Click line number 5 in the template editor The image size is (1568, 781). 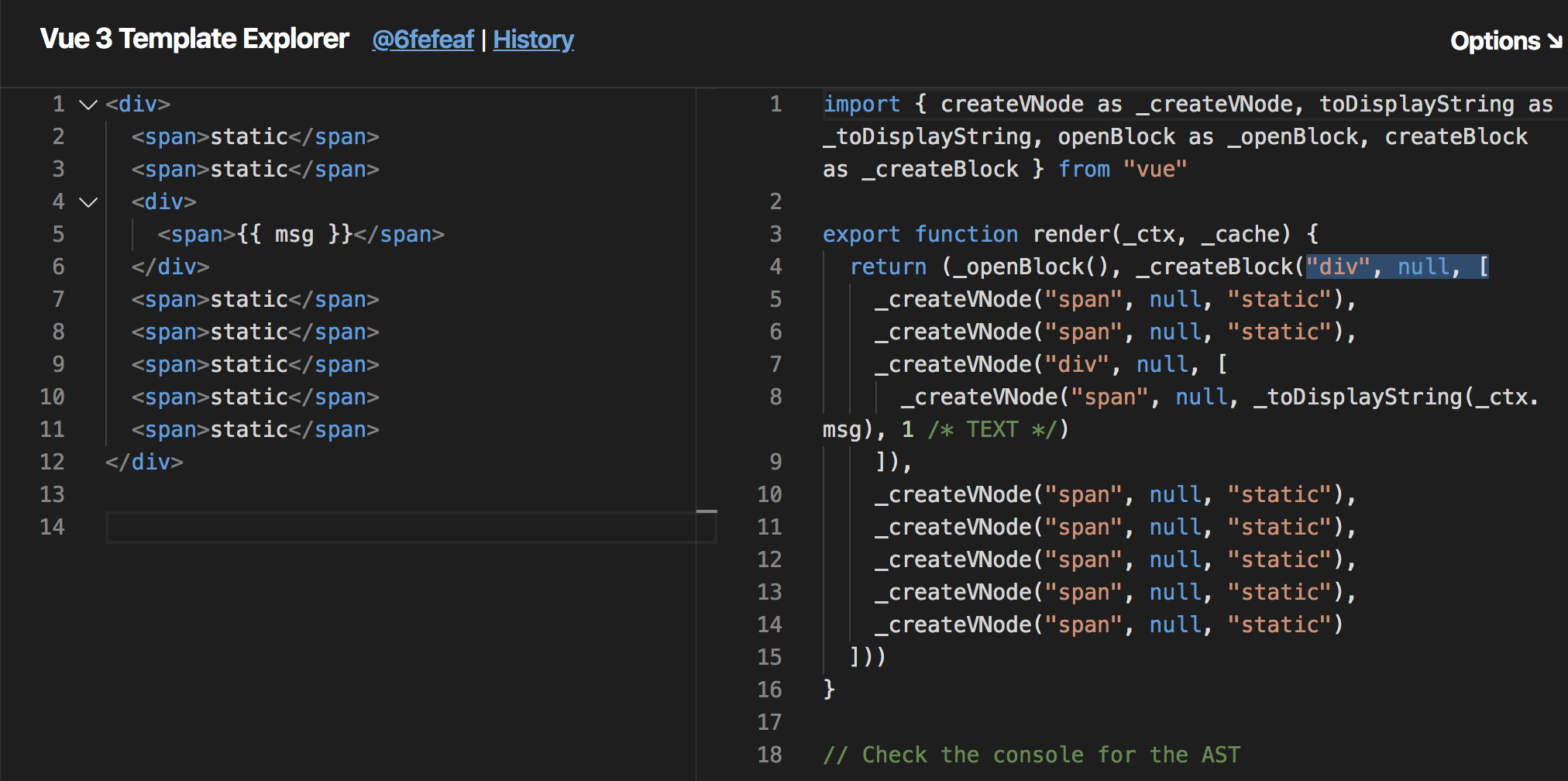point(58,235)
